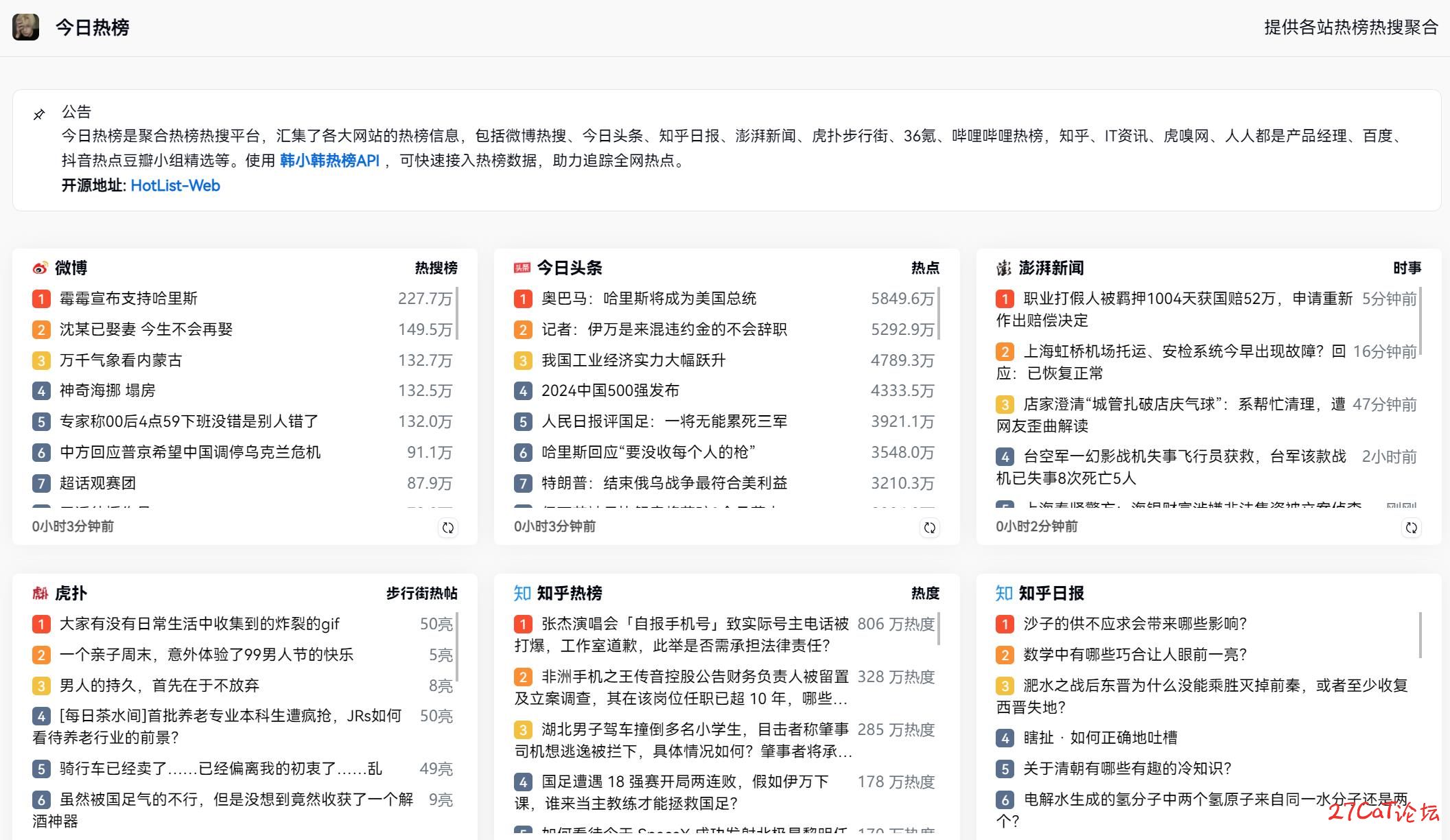Image resolution: width=1450 pixels, height=840 pixels.
Task: Open 记者：伊万是来混违约金的 entry
Action: pos(664,329)
